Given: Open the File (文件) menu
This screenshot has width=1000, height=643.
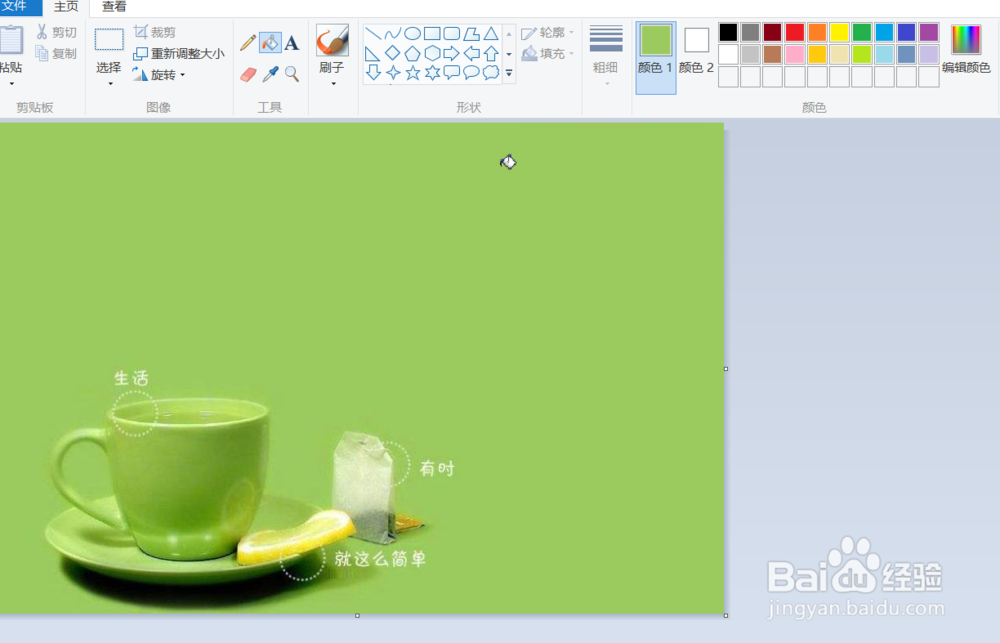Looking at the screenshot, I should [17, 7].
